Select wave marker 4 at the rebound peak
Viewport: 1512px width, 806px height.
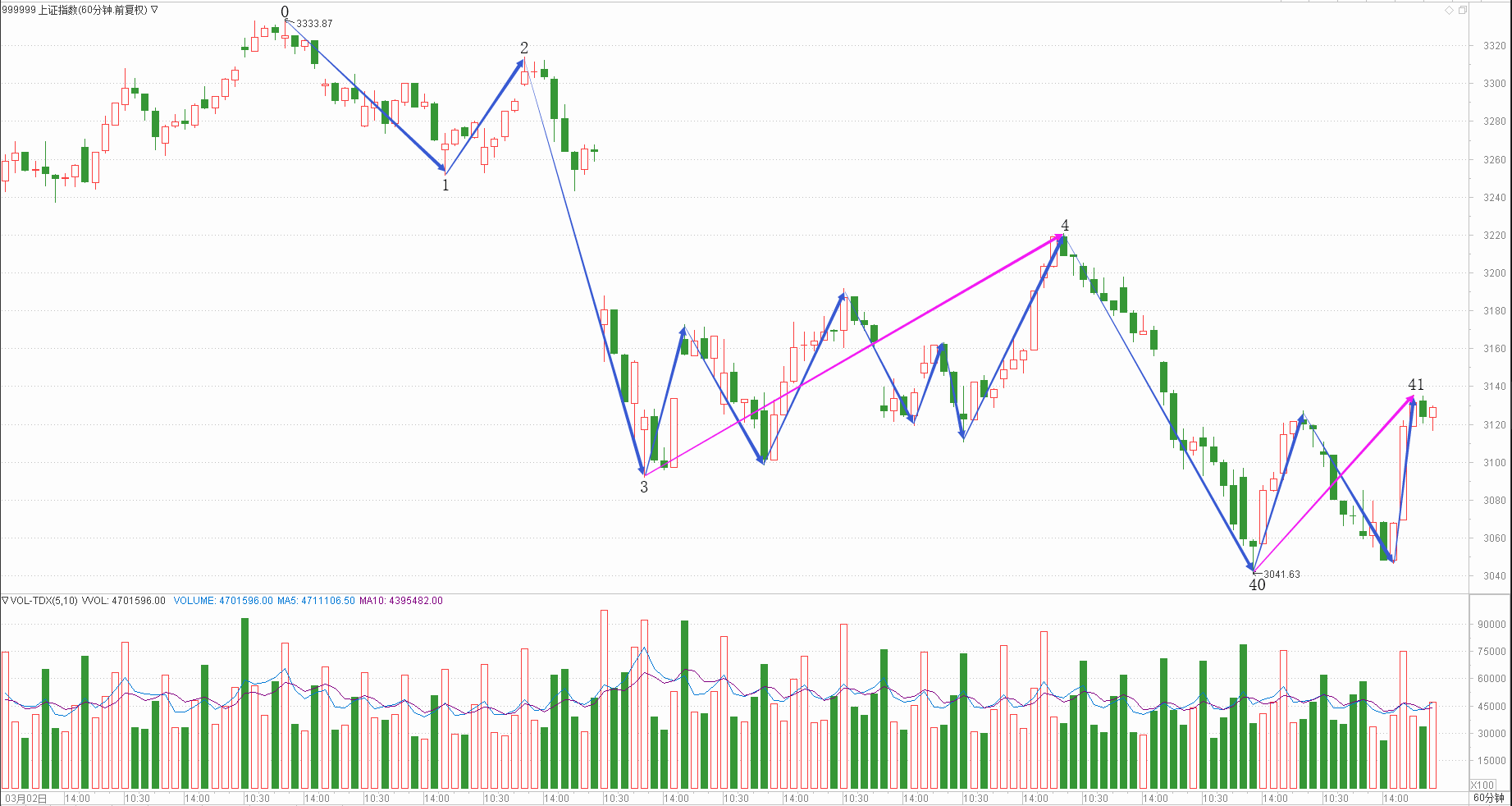(x=1065, y=225)
